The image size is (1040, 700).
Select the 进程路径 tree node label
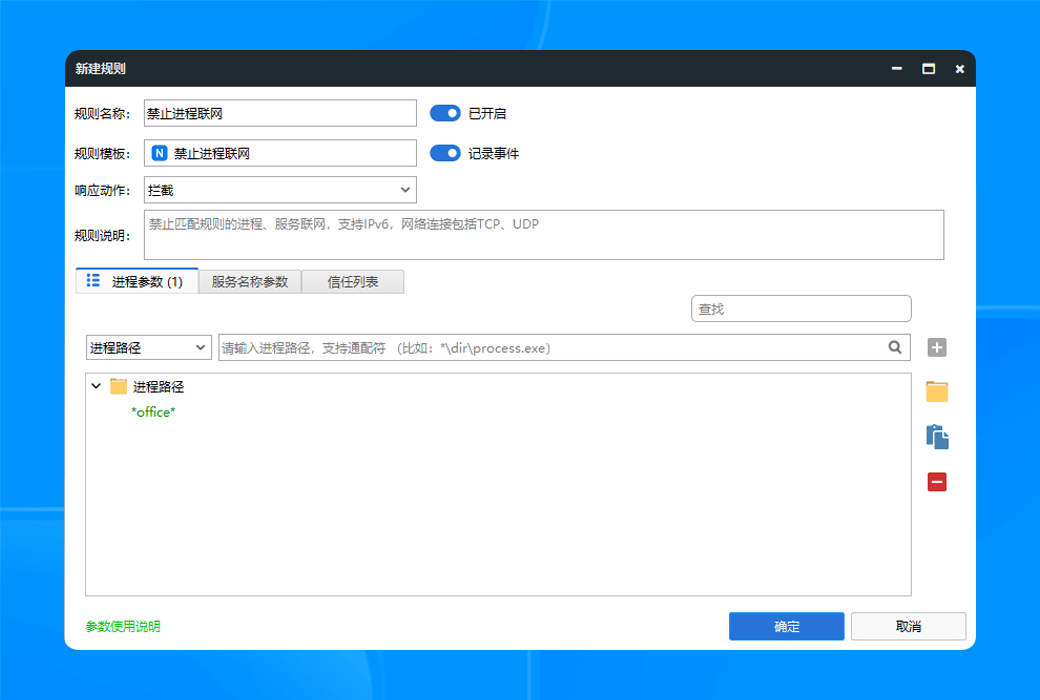click(x=159, y=387)
